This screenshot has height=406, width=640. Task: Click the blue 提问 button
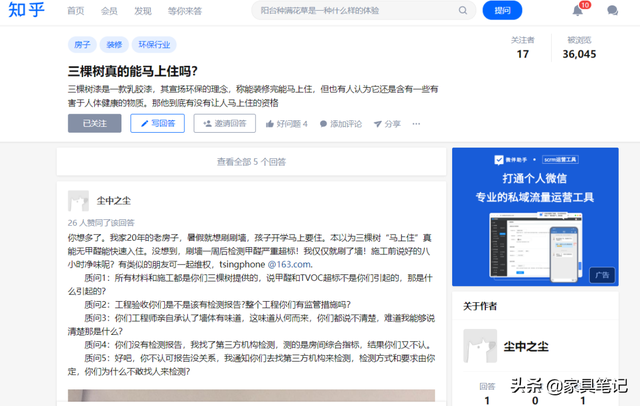pyautogui.click(x=502, y=10)
